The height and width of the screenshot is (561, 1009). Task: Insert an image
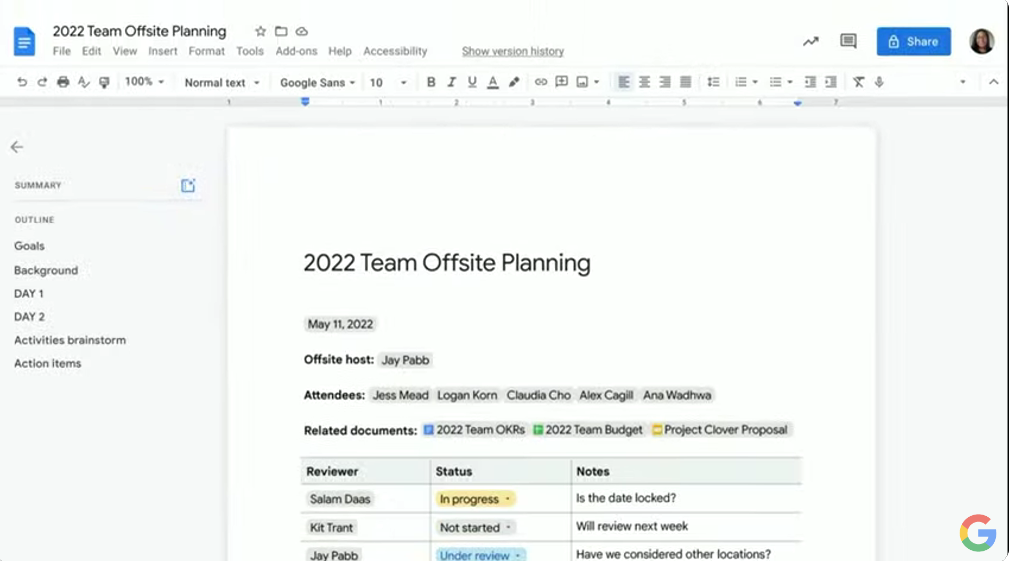582,82
